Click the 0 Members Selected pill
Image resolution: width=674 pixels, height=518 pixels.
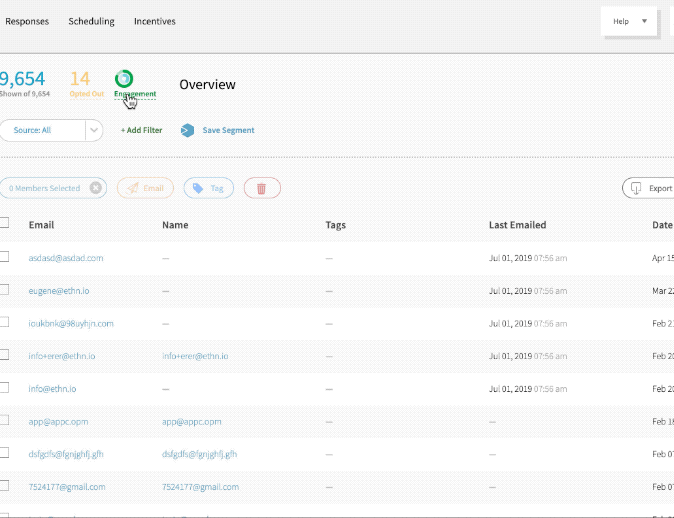click(x=53, y=188)
